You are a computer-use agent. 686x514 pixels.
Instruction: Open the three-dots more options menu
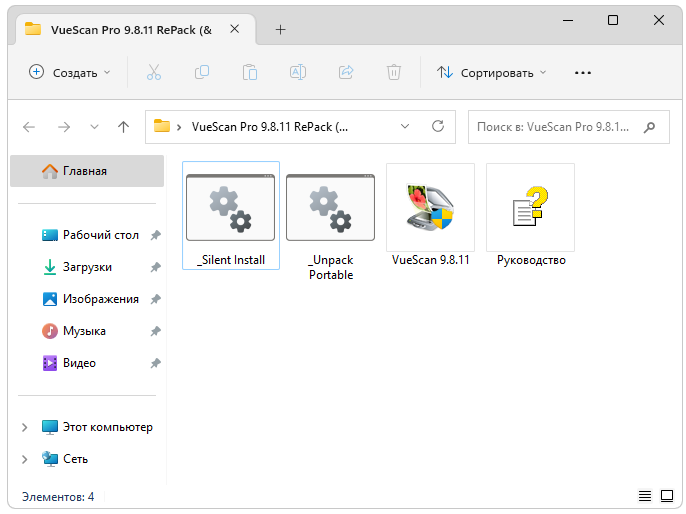[583, 73]
